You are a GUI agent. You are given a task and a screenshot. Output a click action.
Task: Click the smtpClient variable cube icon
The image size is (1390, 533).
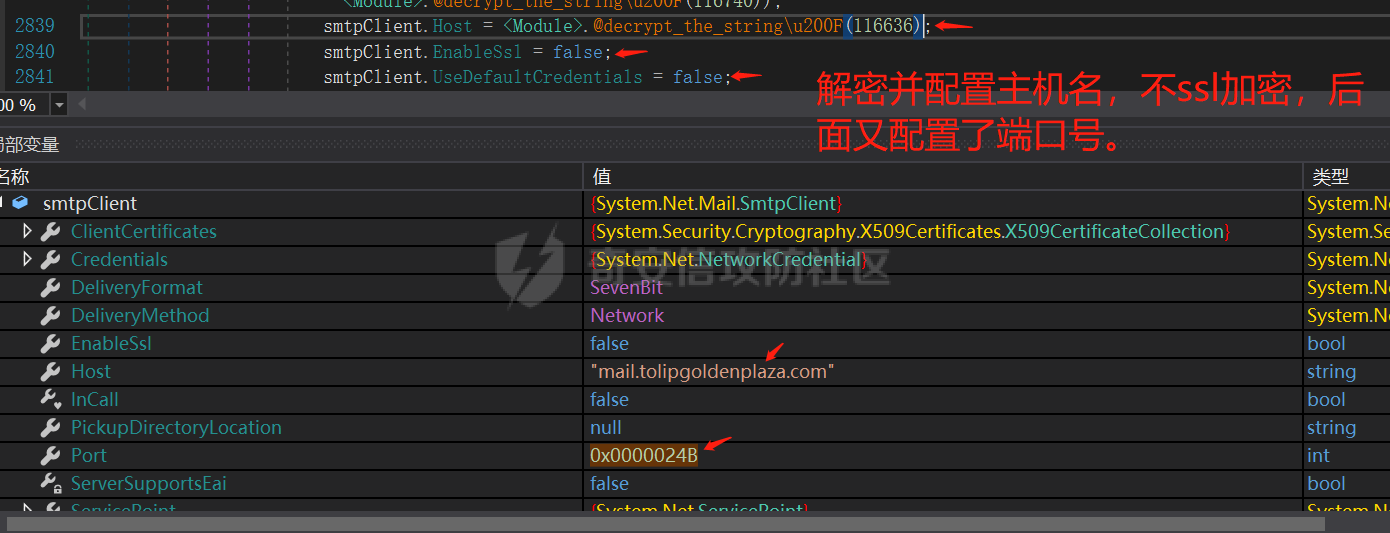click(21, 203)
